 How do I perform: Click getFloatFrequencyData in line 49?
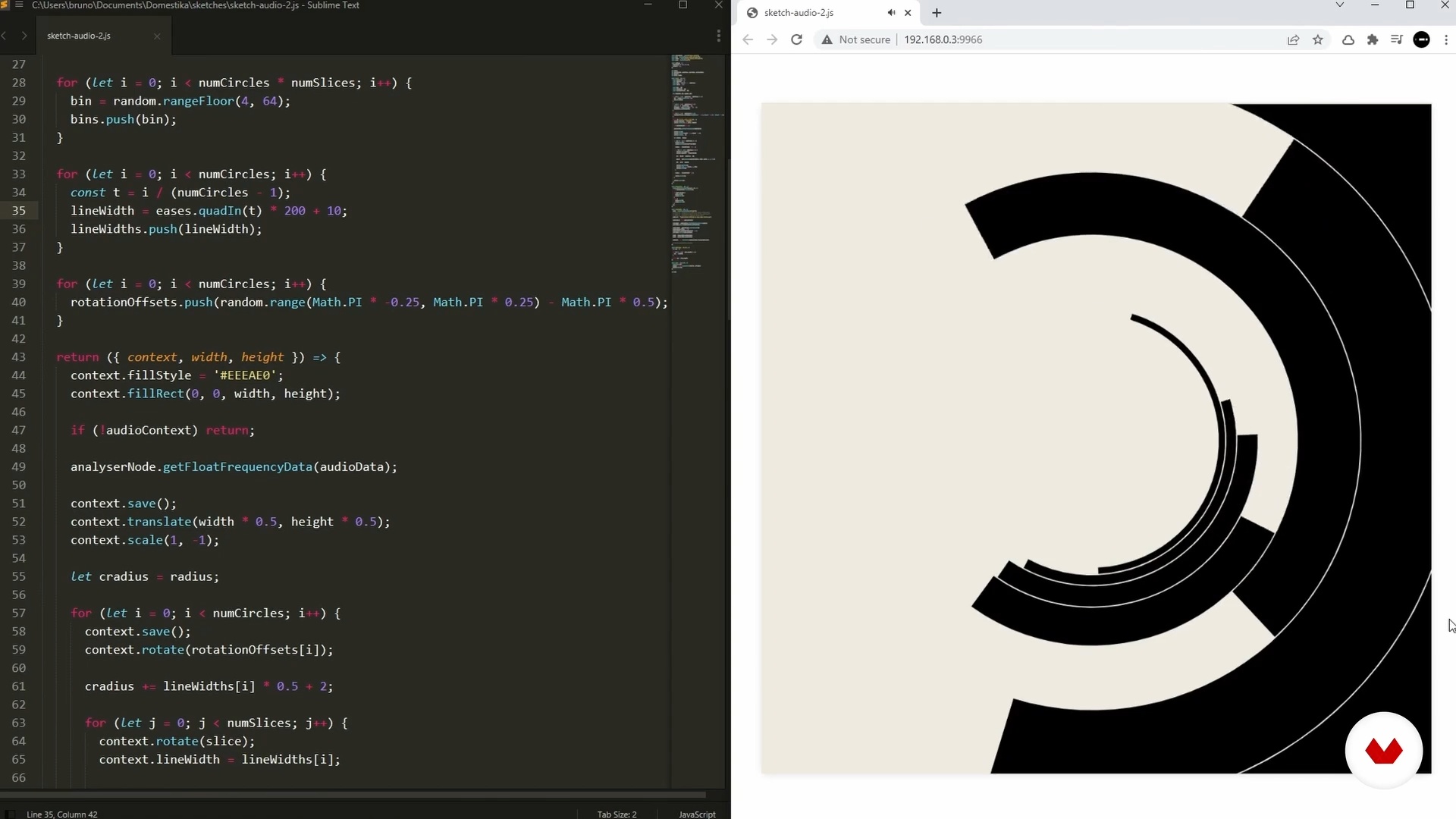237,466
